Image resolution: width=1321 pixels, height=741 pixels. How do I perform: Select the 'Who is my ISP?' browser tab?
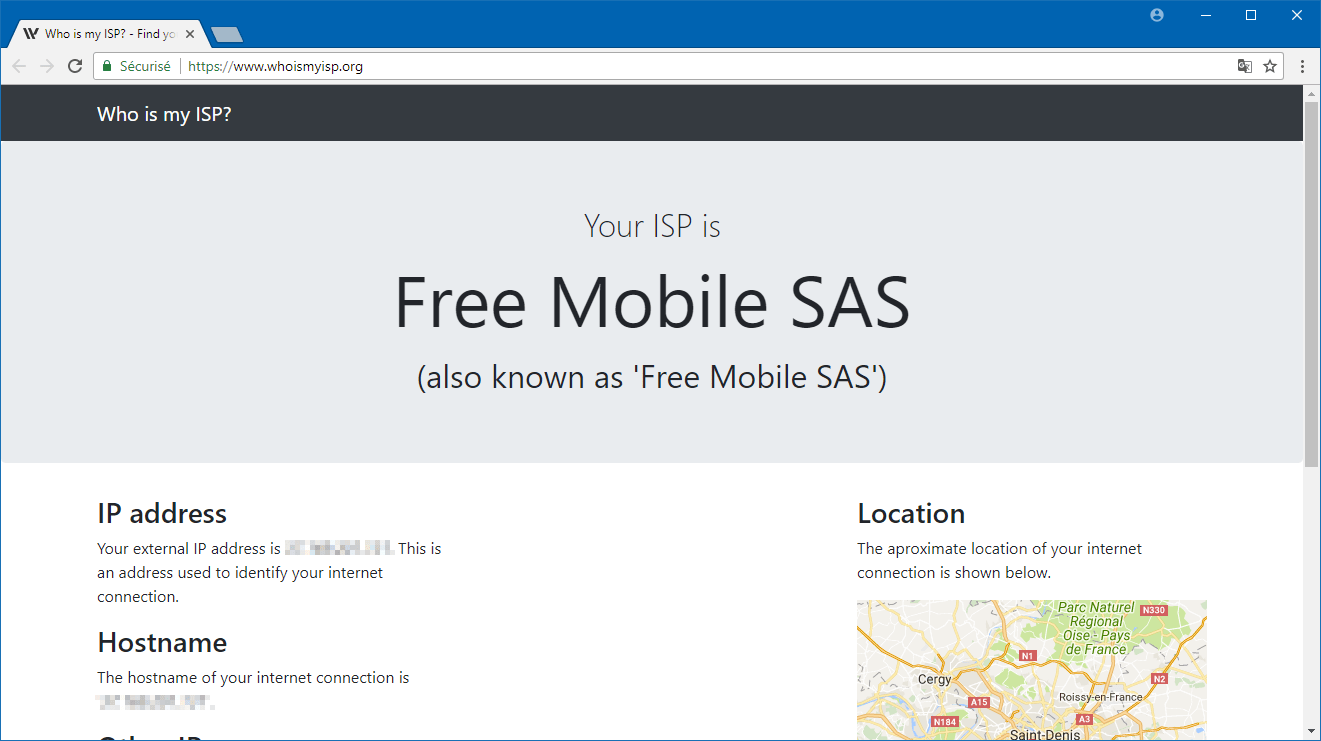tap(110, 34)
